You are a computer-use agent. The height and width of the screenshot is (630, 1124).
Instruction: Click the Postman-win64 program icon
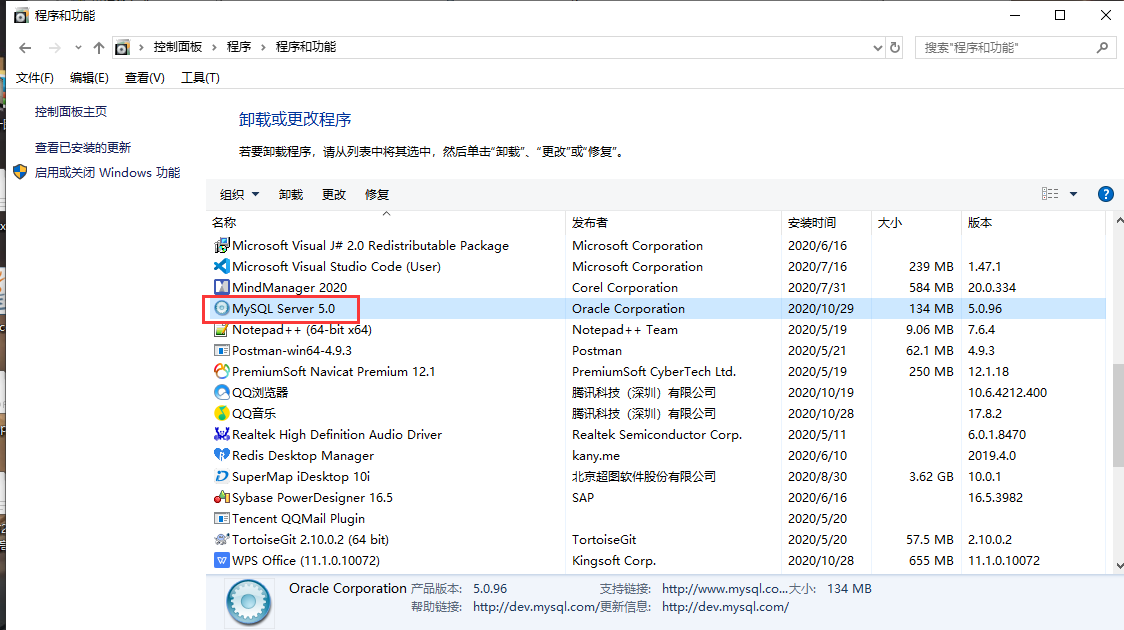pos(222,350)
